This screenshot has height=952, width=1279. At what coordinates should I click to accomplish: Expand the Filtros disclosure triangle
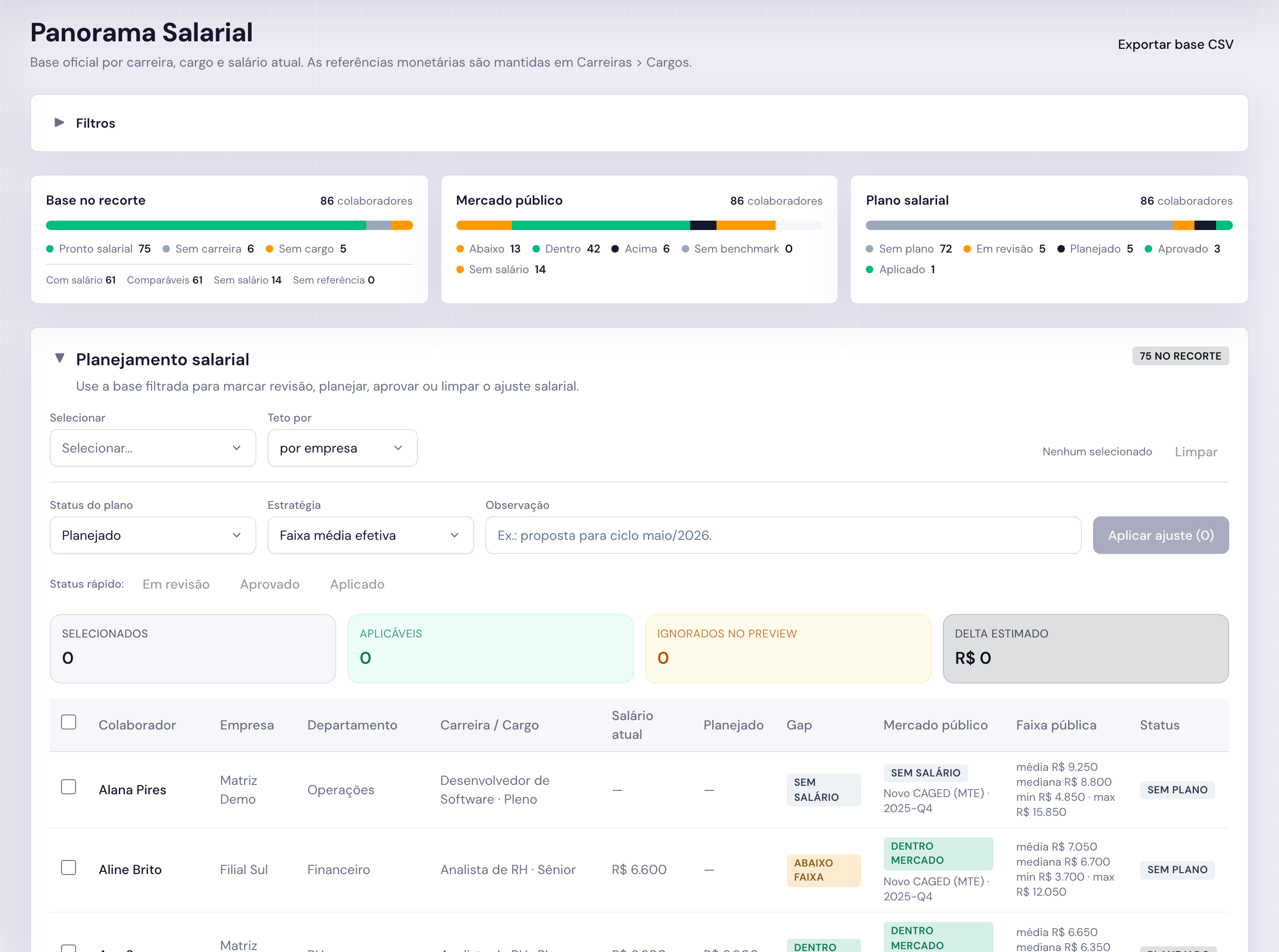[59, 122]
